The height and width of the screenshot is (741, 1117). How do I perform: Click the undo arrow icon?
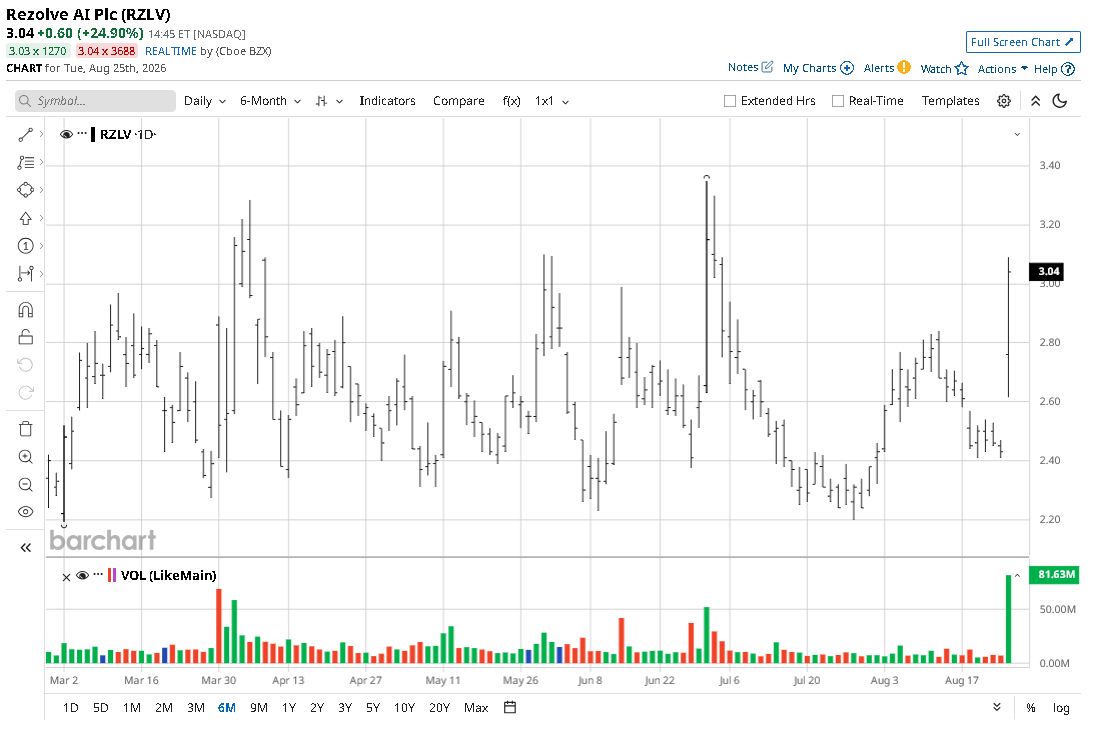(26, 365)
